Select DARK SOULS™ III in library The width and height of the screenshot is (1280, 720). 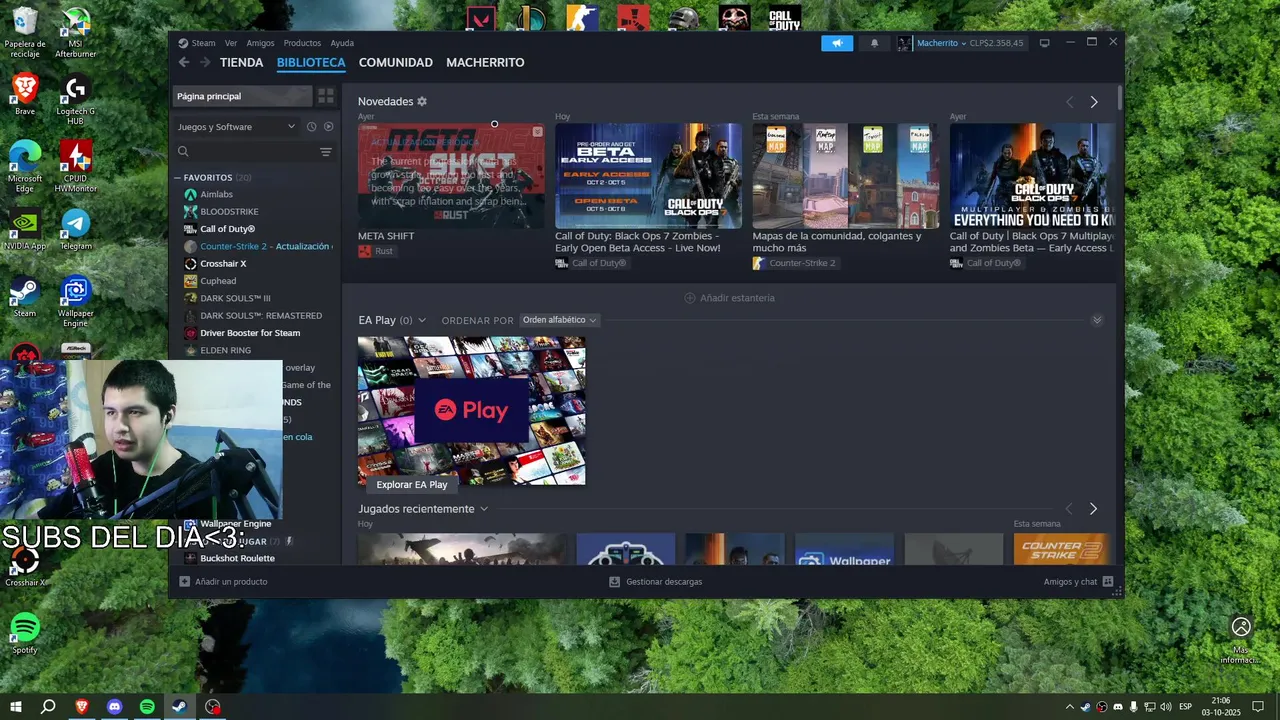(235, 298)
